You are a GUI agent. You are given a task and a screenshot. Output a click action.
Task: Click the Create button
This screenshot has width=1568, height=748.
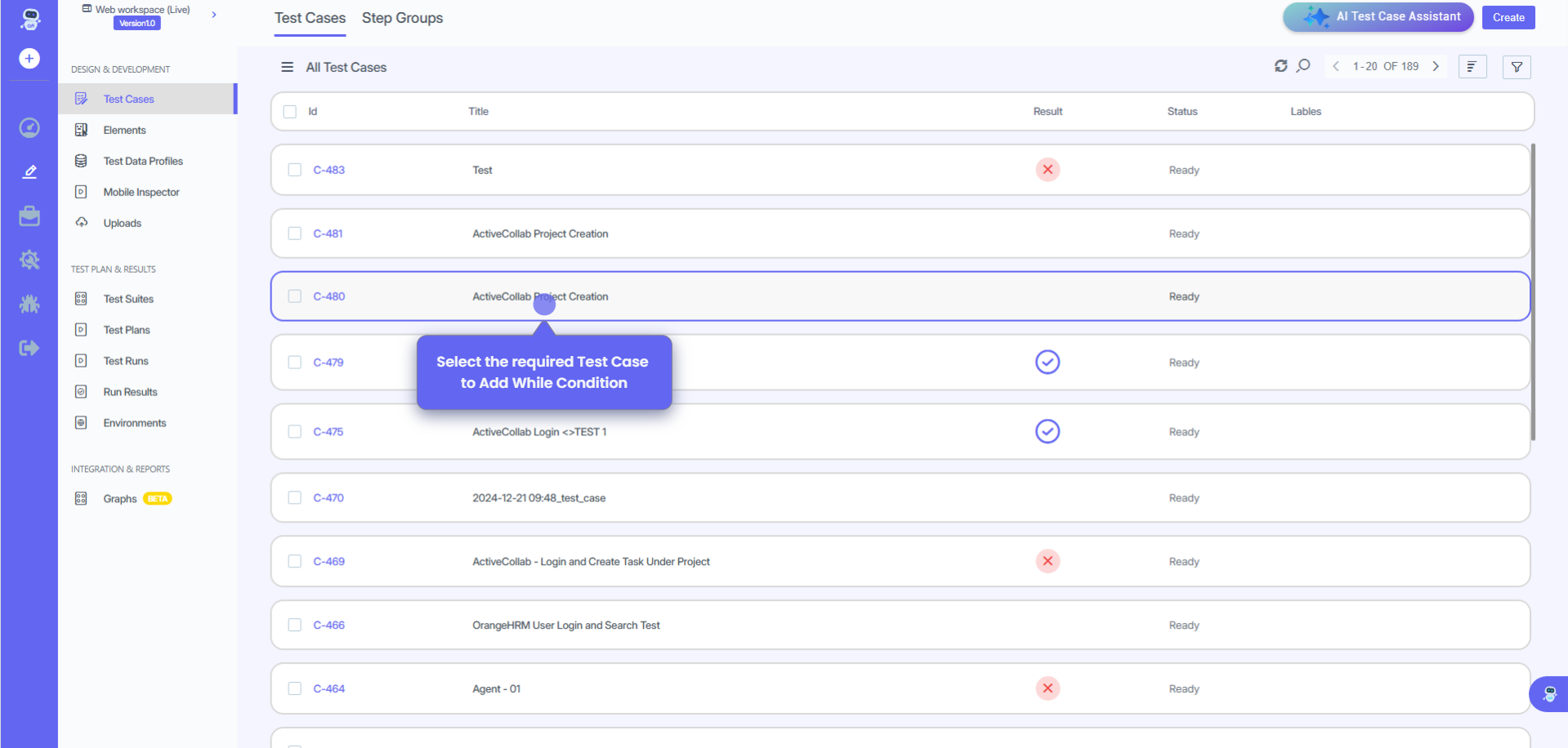coord(1508,17)
